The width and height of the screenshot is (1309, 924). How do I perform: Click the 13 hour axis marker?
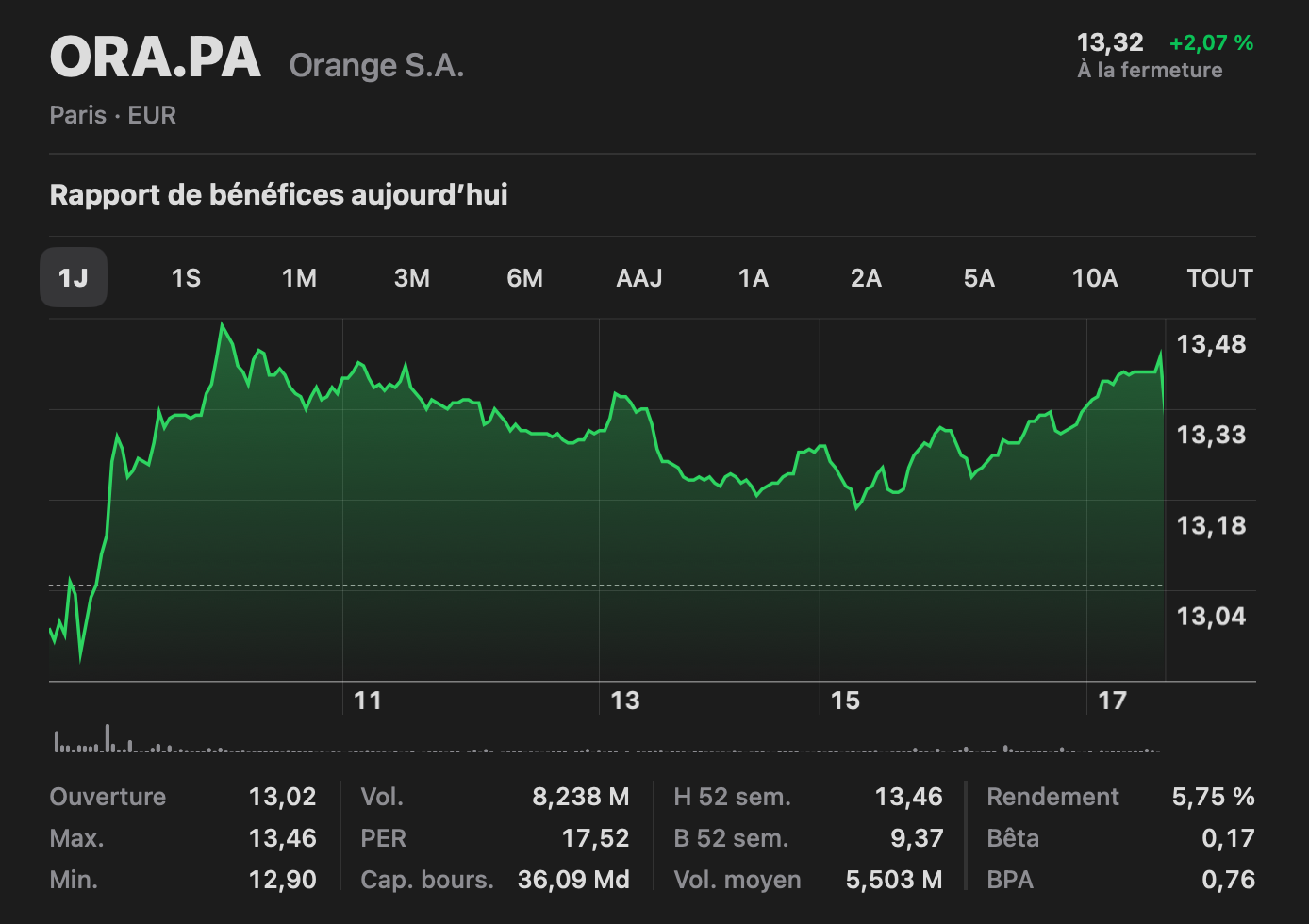[624, 701]
